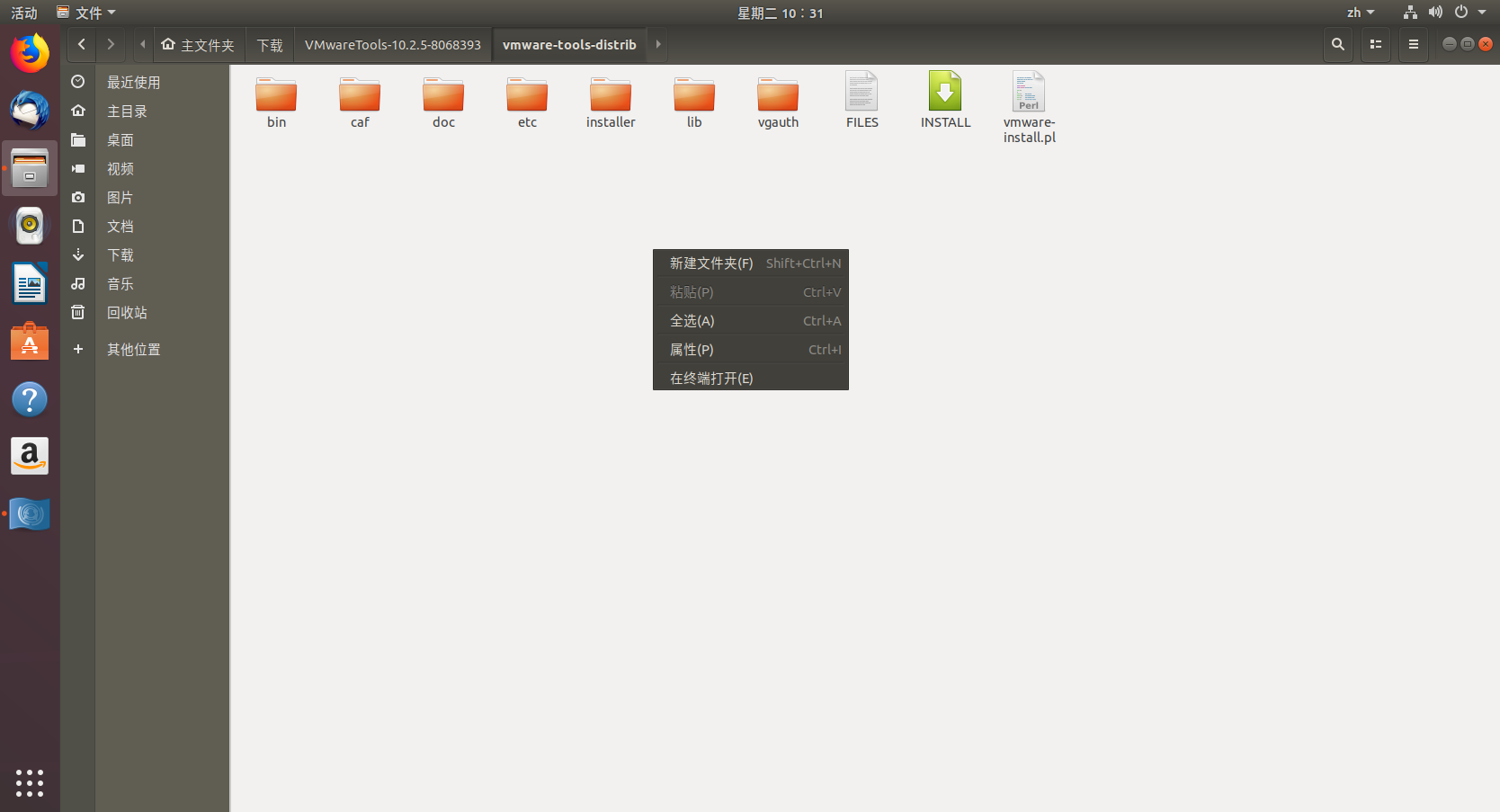Navigate to 下载 in the path bar
The width and height of the screenshot is (1500, 812).
click(x=270, y=45)
